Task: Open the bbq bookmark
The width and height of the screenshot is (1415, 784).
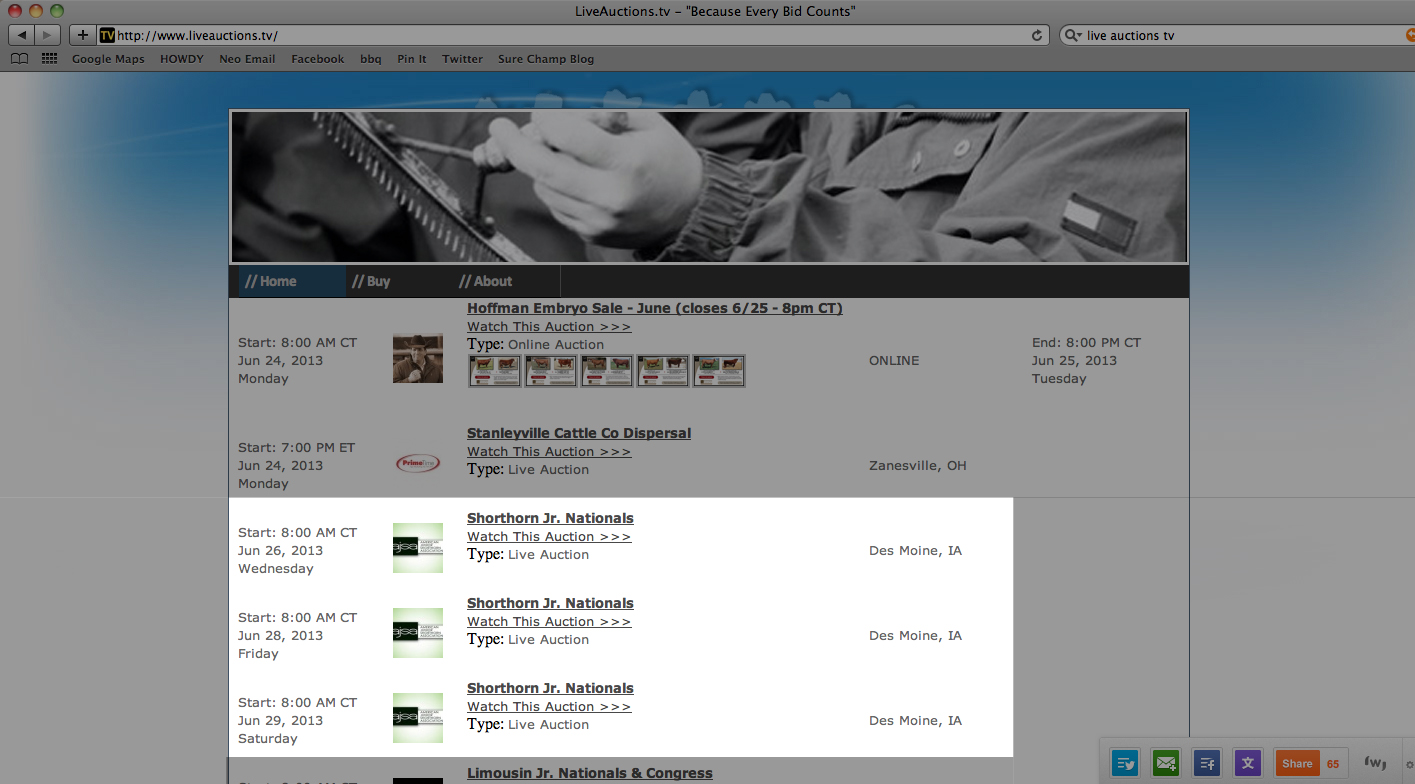Action: point(371,59)
